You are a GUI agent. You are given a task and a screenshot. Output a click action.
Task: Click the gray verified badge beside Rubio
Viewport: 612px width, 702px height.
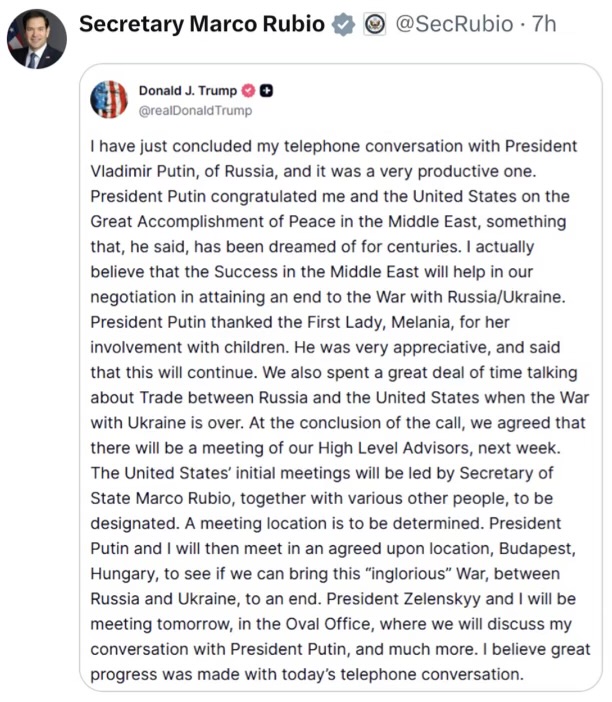point(343,25)
